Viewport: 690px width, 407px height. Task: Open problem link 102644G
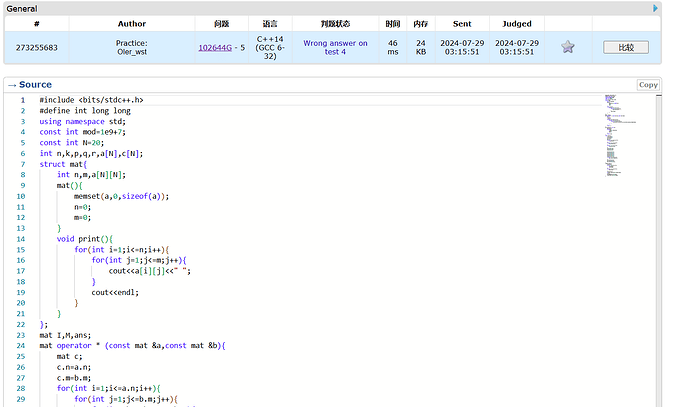click(215, 48)
